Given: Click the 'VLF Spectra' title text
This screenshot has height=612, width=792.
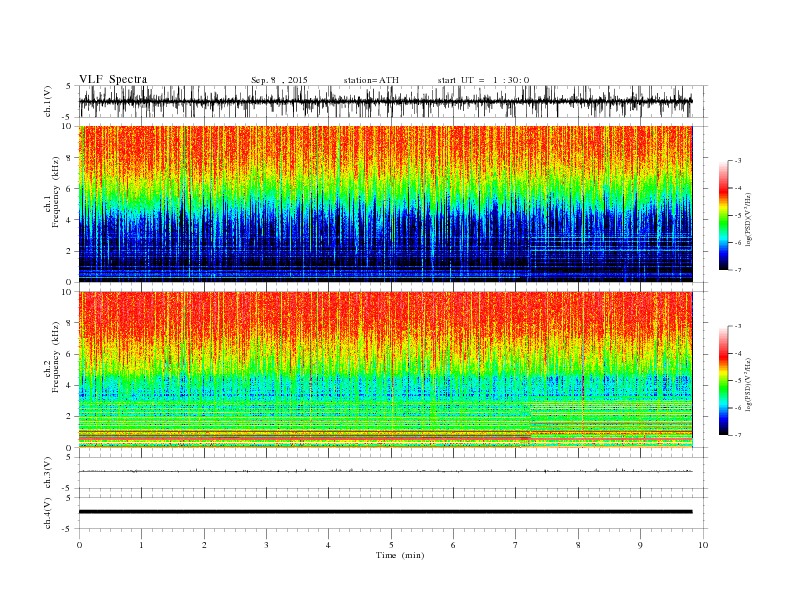Looking at the screenshot, I should point(113,79).
